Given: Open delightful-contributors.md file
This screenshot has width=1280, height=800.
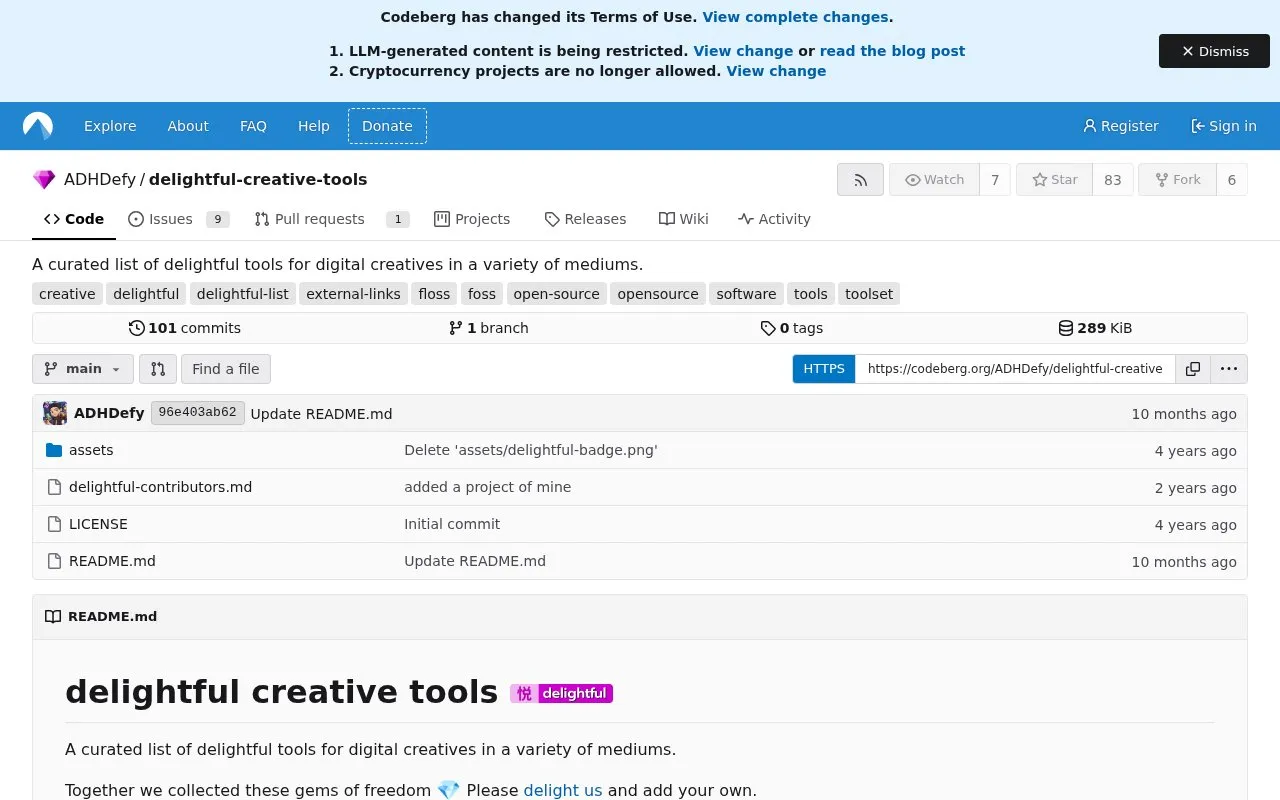Looking at the screenshot, I should [x=160, y=487].
